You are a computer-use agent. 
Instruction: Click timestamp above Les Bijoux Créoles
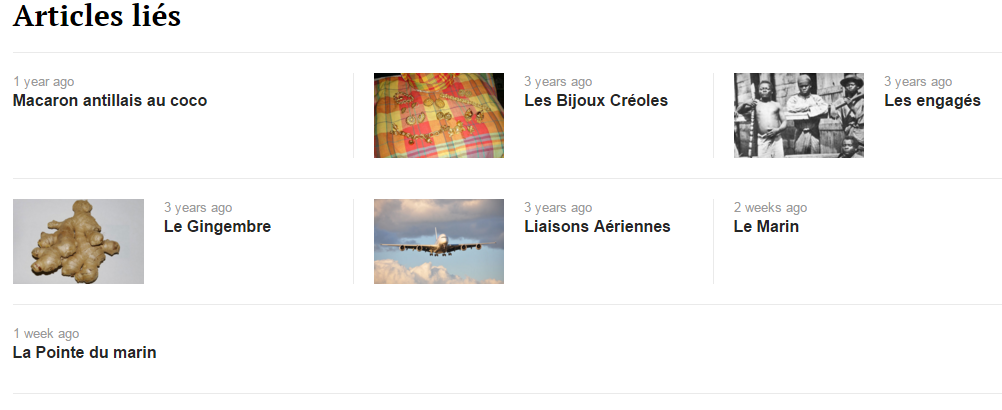[x=558, y=82]
